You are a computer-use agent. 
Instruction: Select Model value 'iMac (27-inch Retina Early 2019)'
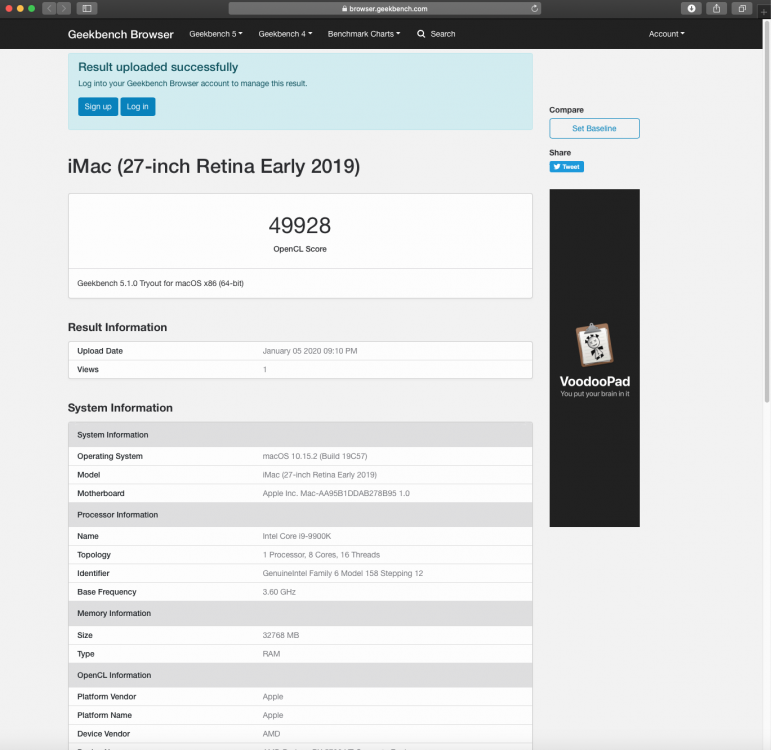tap(320, 475)
